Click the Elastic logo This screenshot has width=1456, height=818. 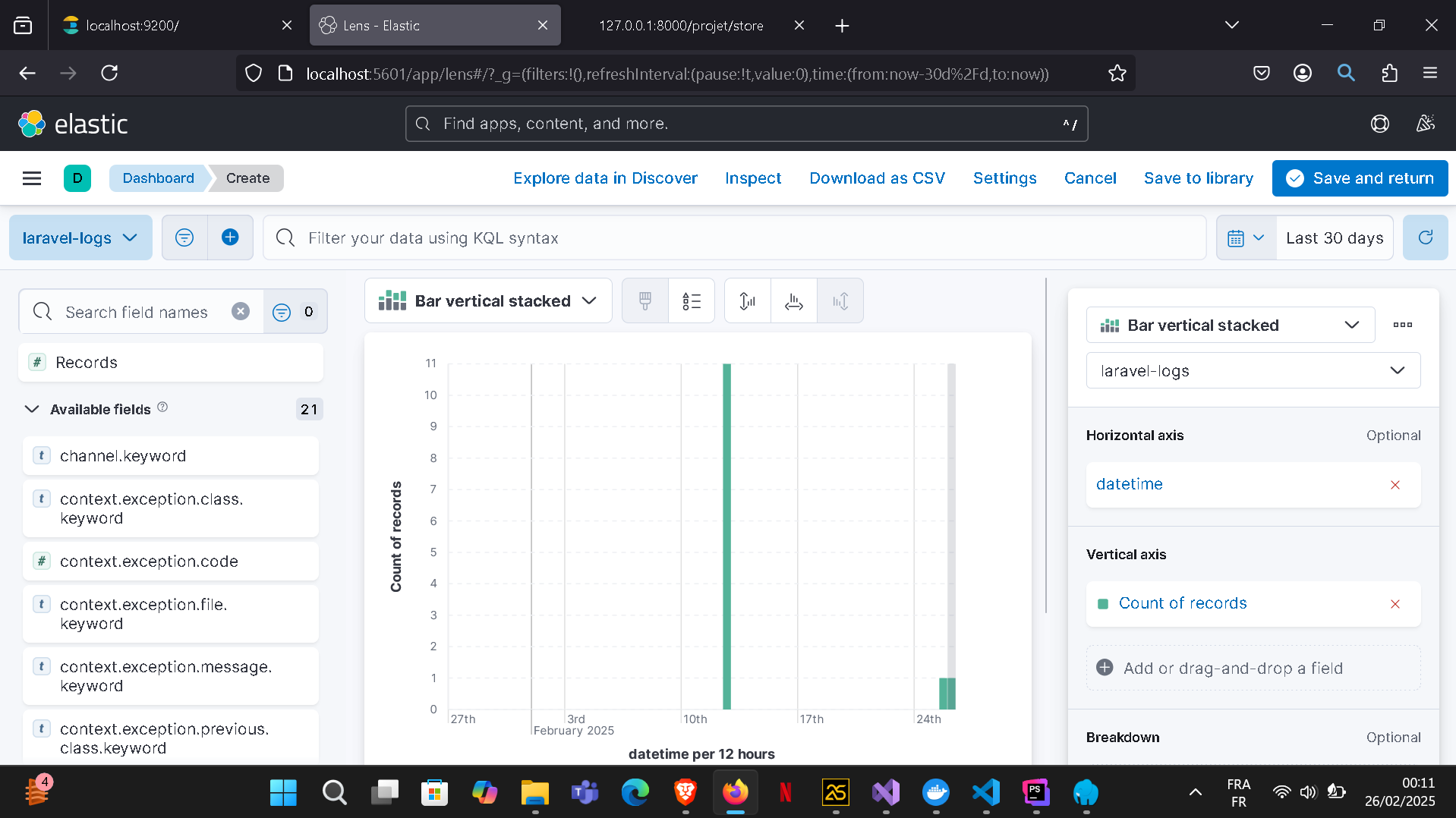coord(73,124)
